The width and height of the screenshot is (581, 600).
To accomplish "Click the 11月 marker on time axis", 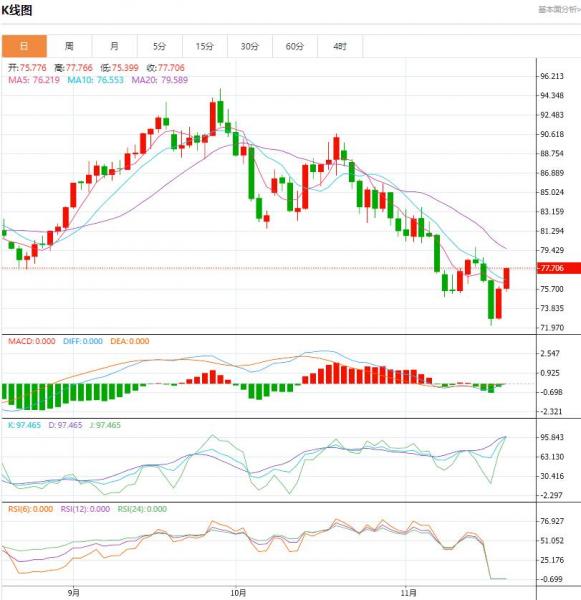I will (x=408, y=593).
